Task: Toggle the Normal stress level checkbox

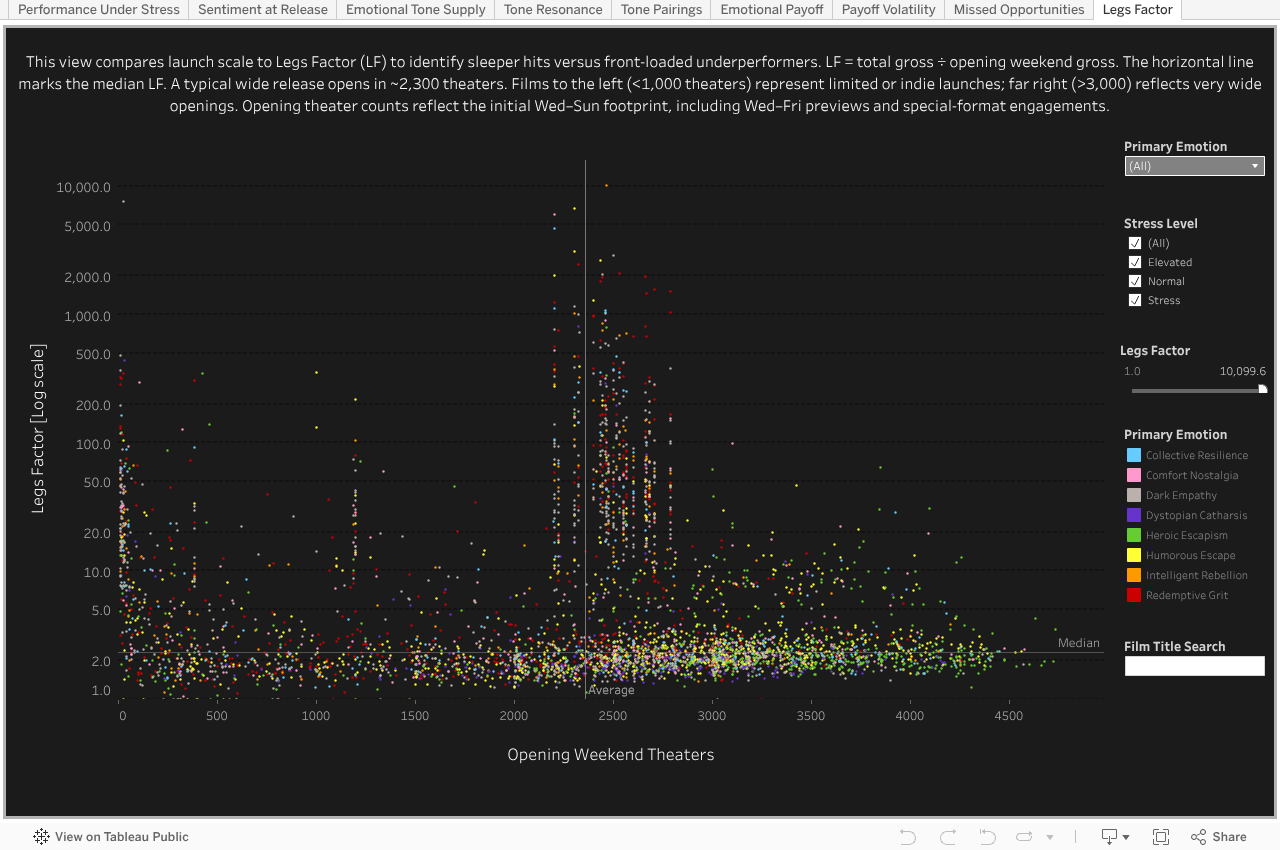Action: coord(1135,281)
